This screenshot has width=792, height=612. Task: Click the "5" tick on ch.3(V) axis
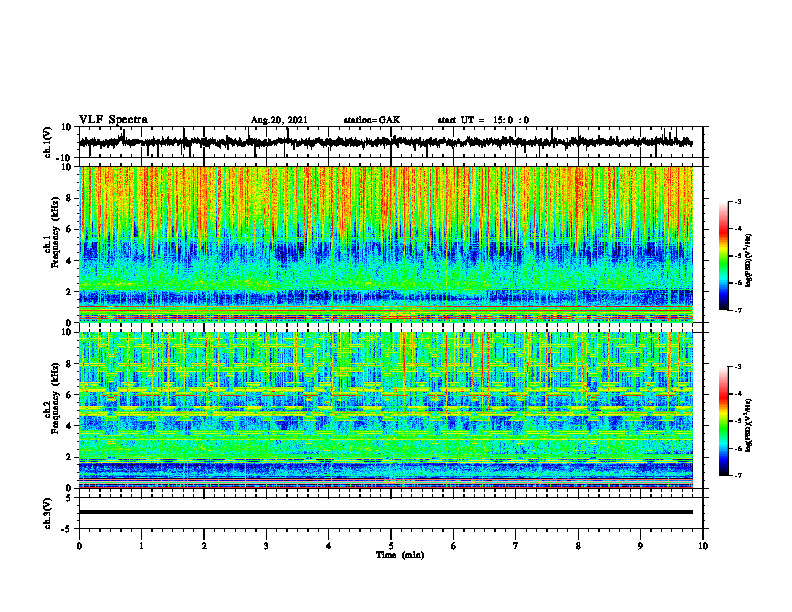tap(70, 498)
